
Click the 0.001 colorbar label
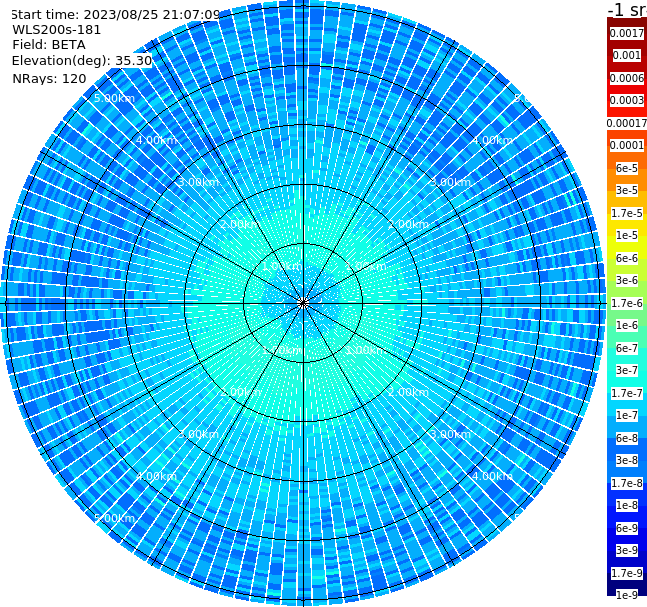coord(627,55)
